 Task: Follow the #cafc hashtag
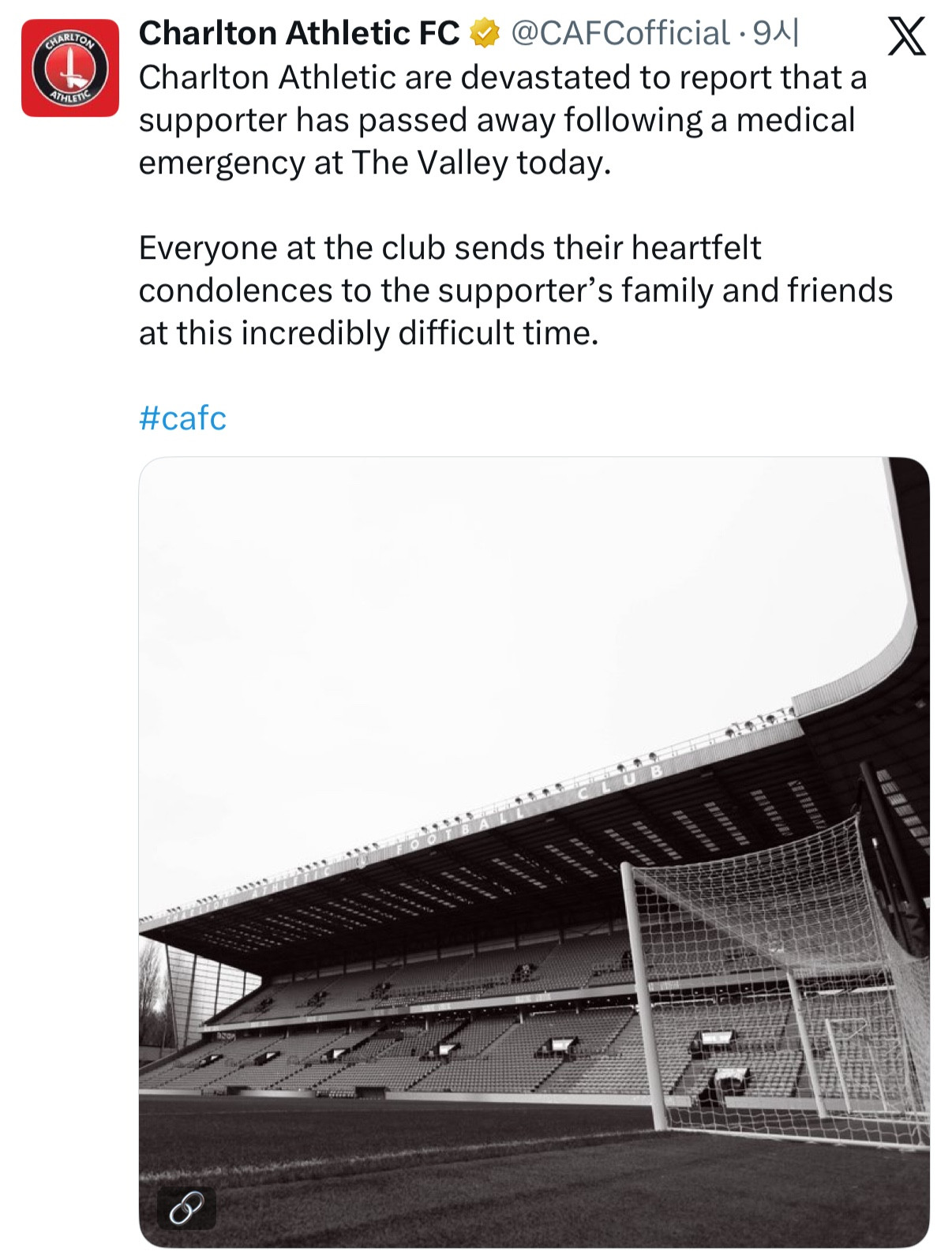[182, 418]
